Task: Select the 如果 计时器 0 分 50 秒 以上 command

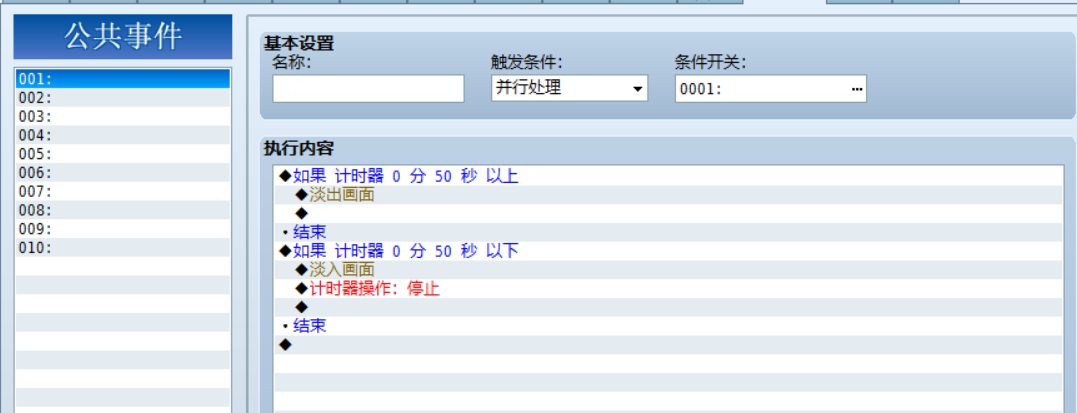Action: tap(668, 176)
